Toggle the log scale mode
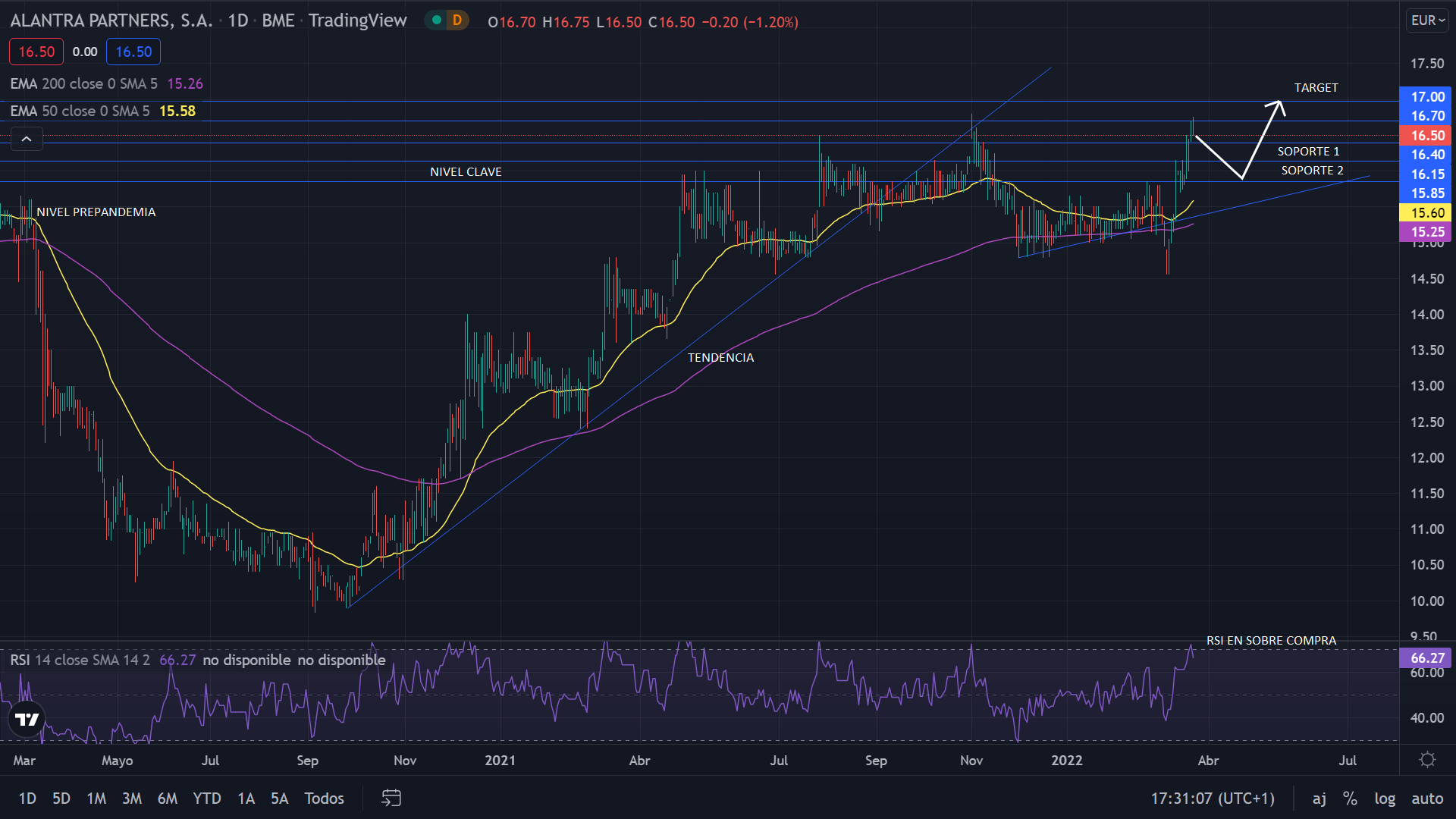The width and height of the screenshot is (1456, 819). click(x=1385, y=798)
